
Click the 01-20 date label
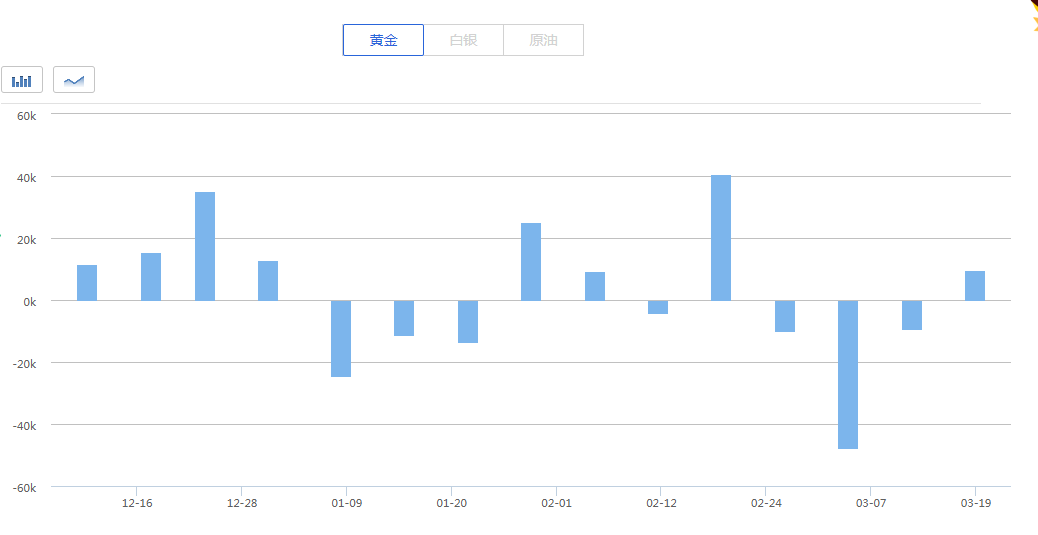451,504
